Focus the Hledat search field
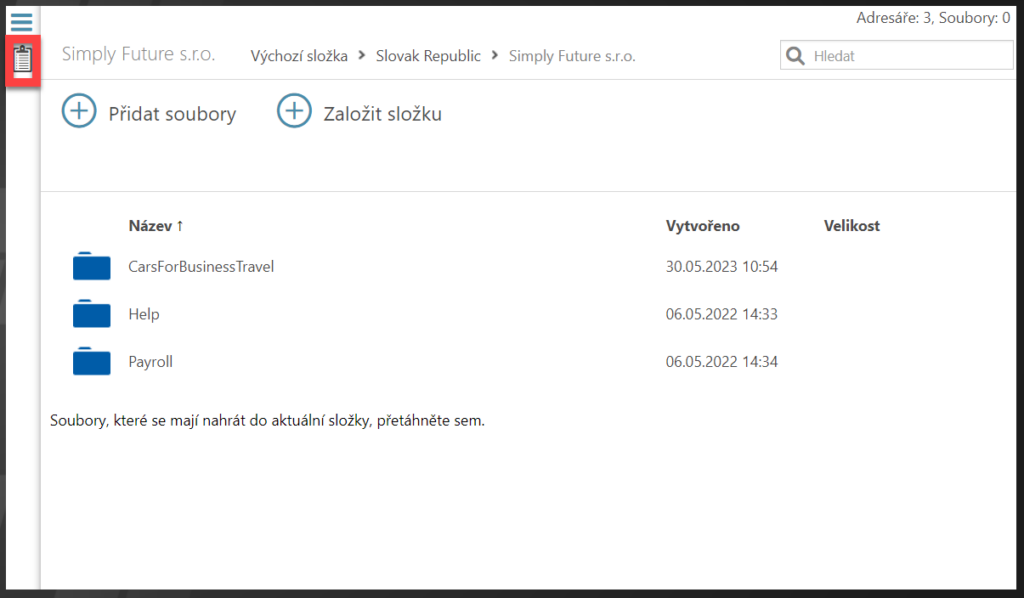This screenshot has height=598, width=1024. tap(897, 55)
